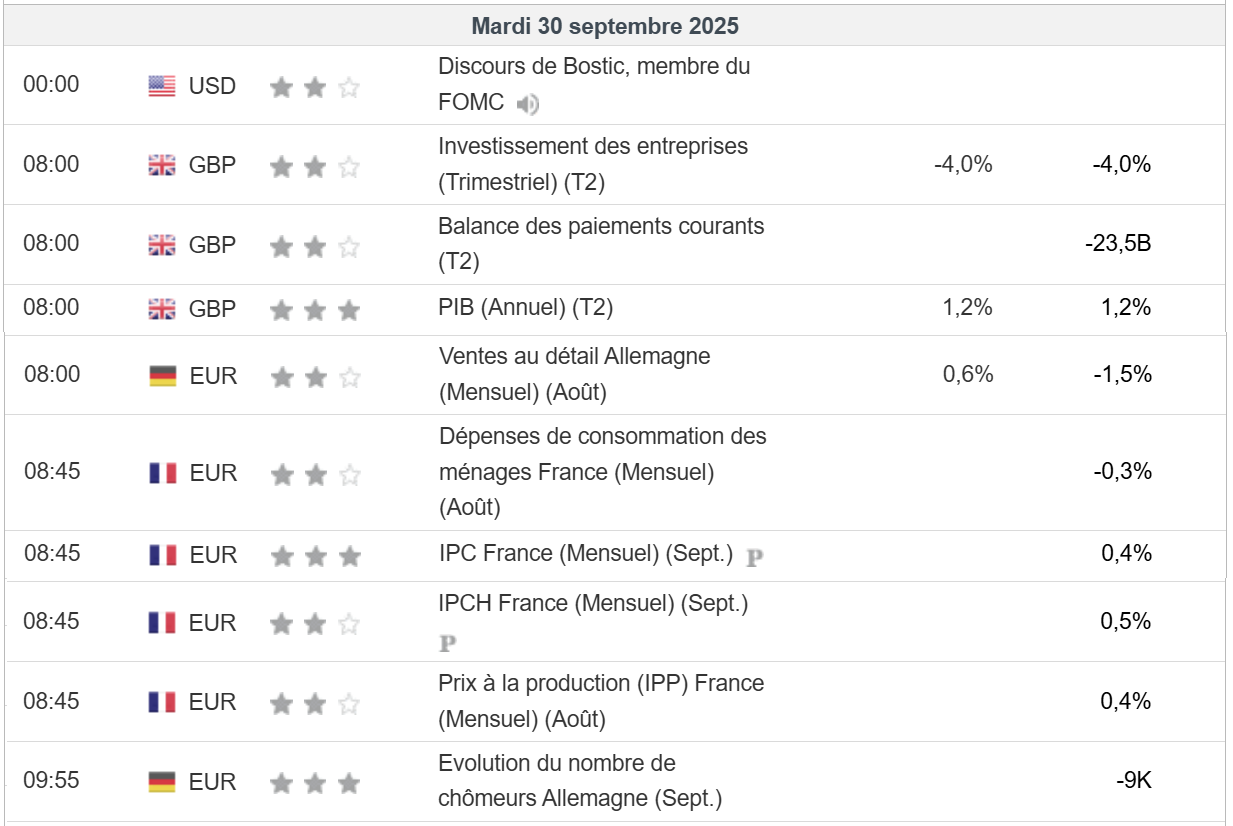The image size is (1233, 826).
Task: Open the PIB (Annuel) (T2) event
Action: (525, 308)
